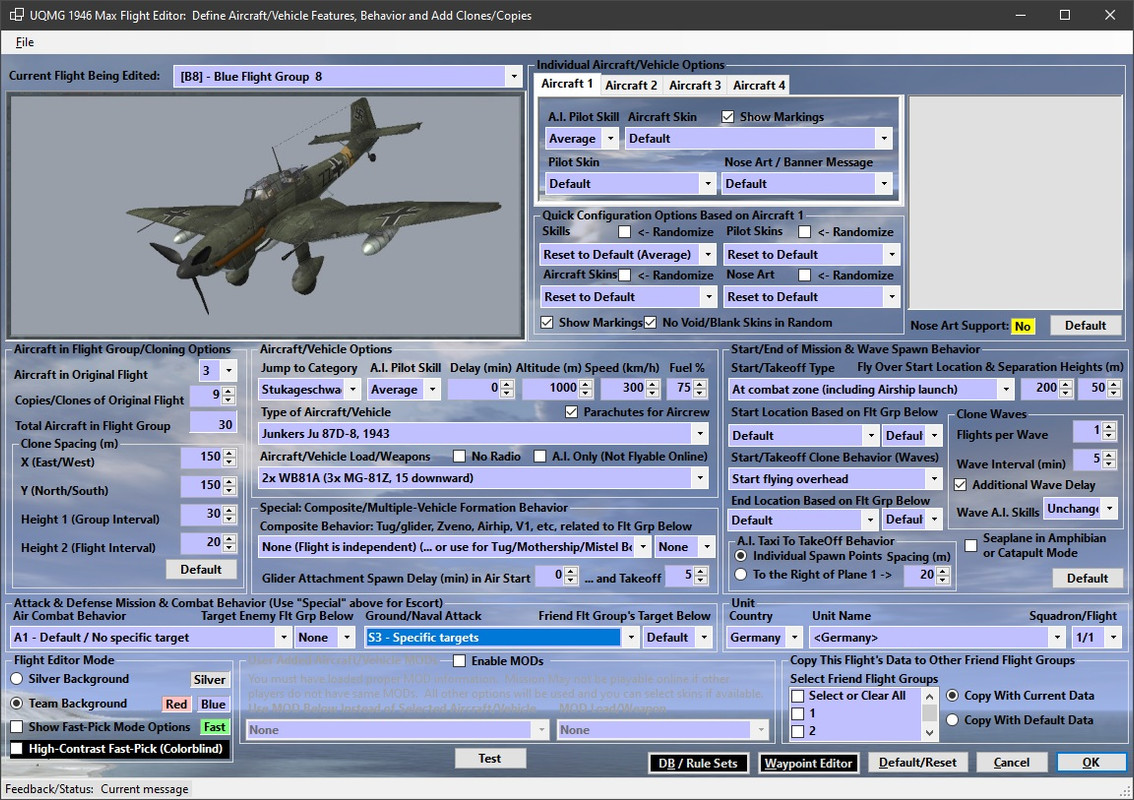Toggle Additional Wave Delay checkbox
The height and width of the screenshot is (800, 1134).
pos(960,485)
